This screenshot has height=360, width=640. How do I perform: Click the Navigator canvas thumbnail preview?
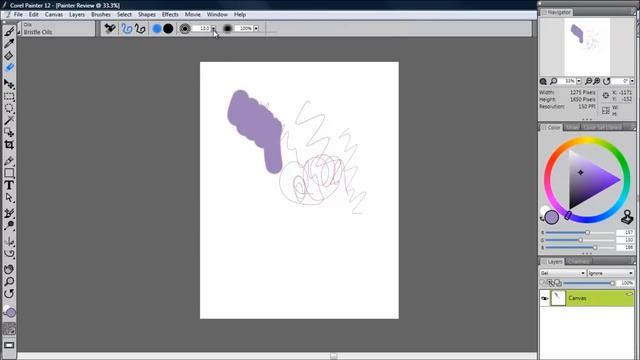(587, 47)
